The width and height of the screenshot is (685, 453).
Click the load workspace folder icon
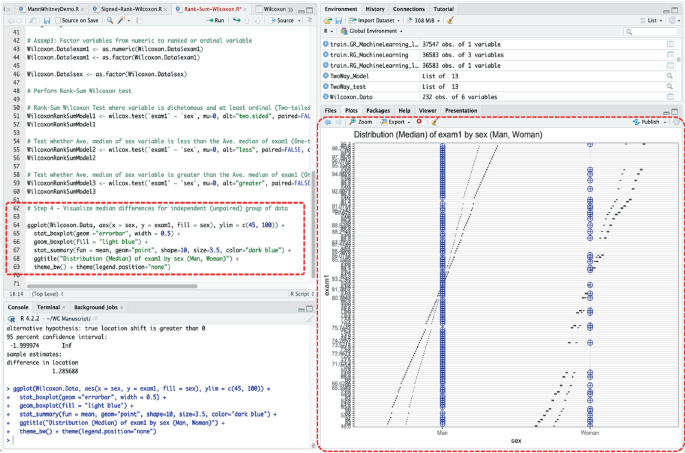328,20
